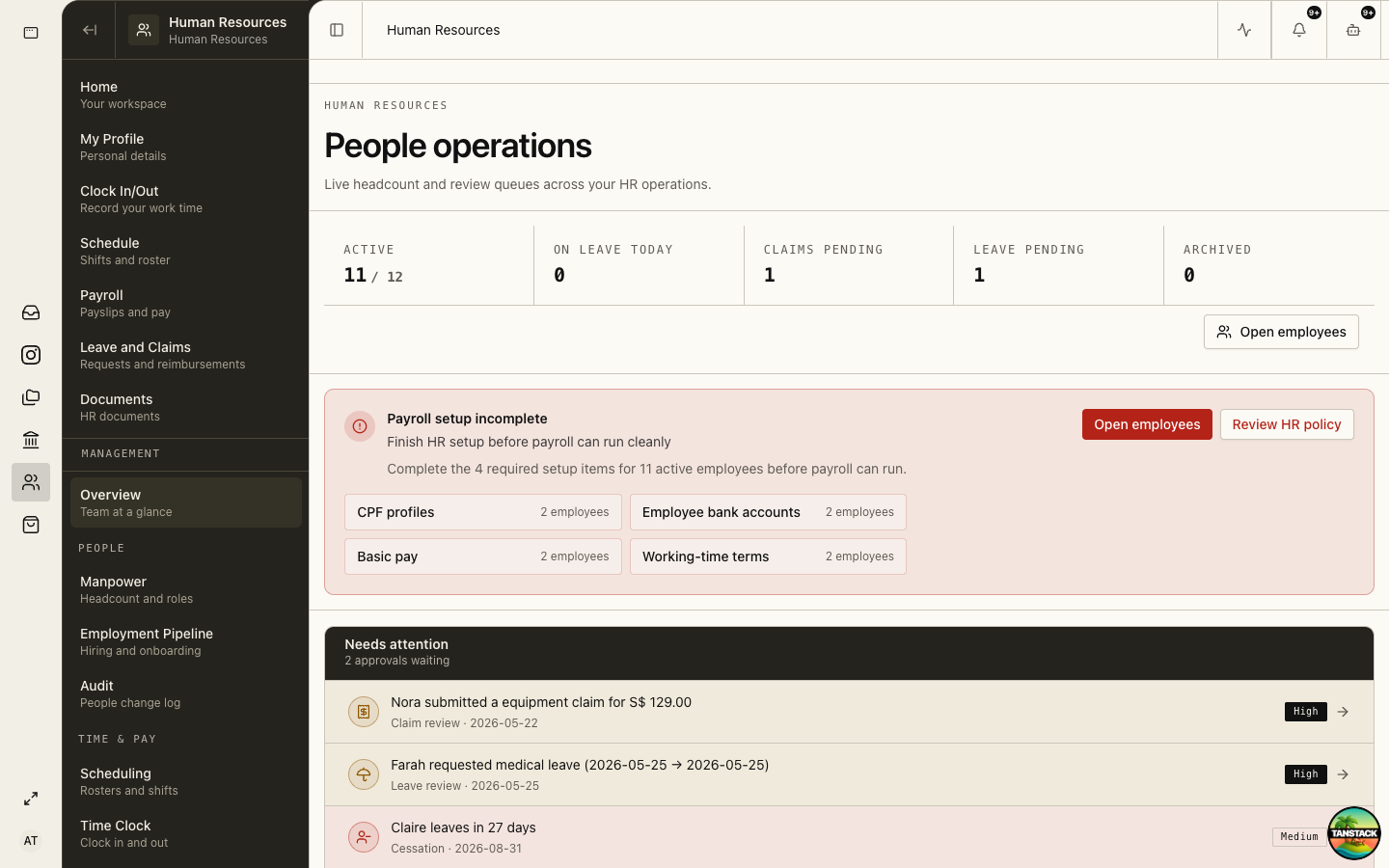Viewport: 1389px width, 868px height.
Task: Open the Instagram icon in the rail
Action: point(31,355)
